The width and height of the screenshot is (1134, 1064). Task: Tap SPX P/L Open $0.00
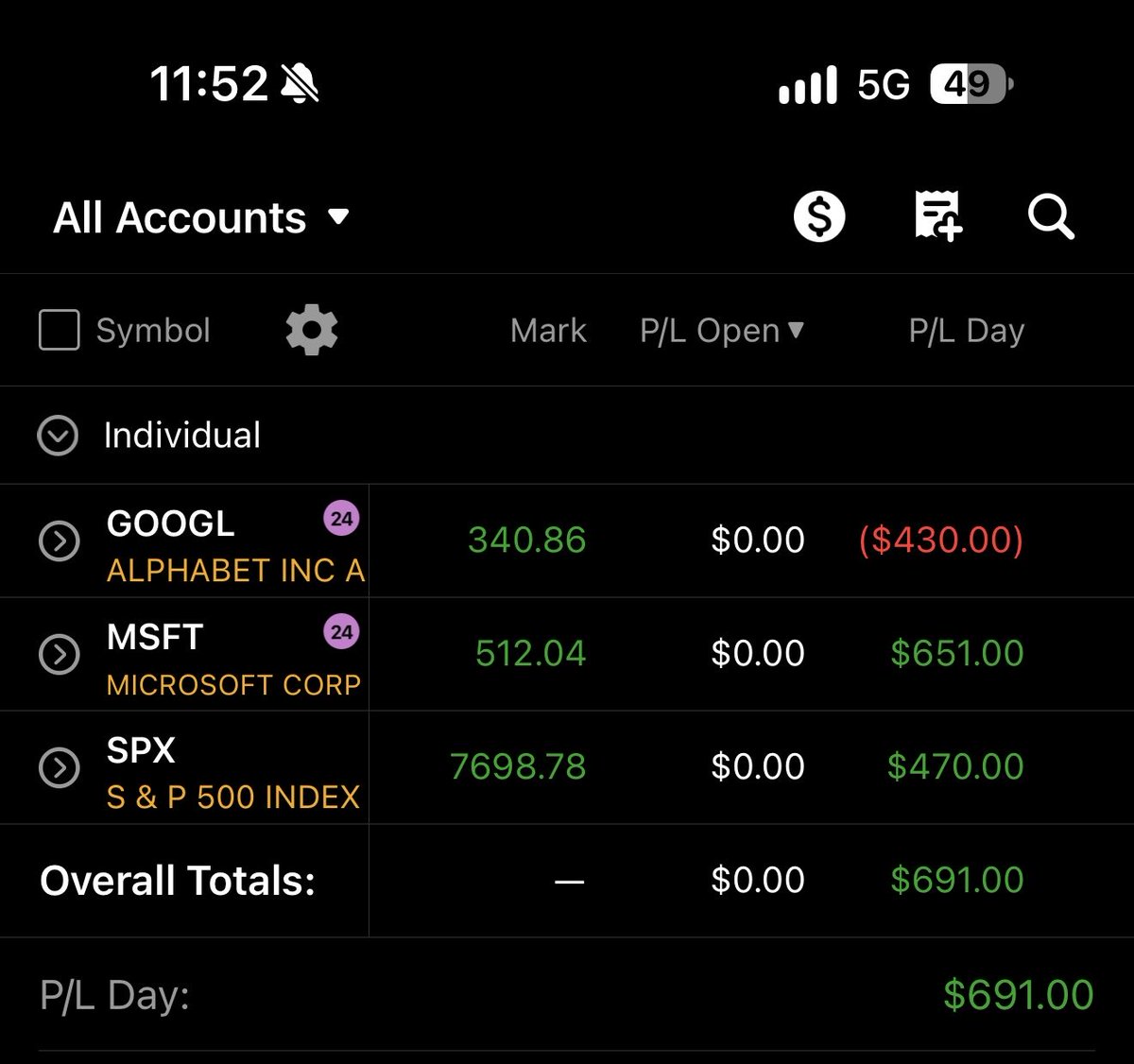point(758,766)
